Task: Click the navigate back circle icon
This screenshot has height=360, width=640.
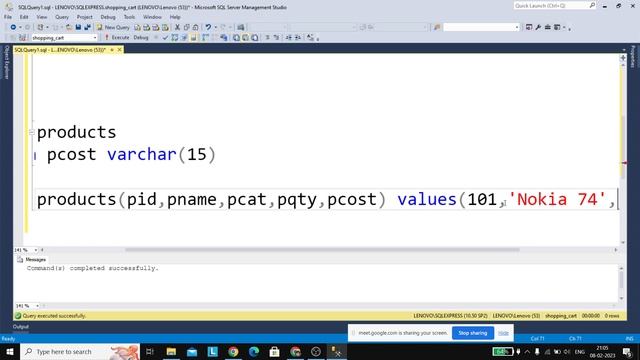Action: pyautogui.click(x=13, y=27)
